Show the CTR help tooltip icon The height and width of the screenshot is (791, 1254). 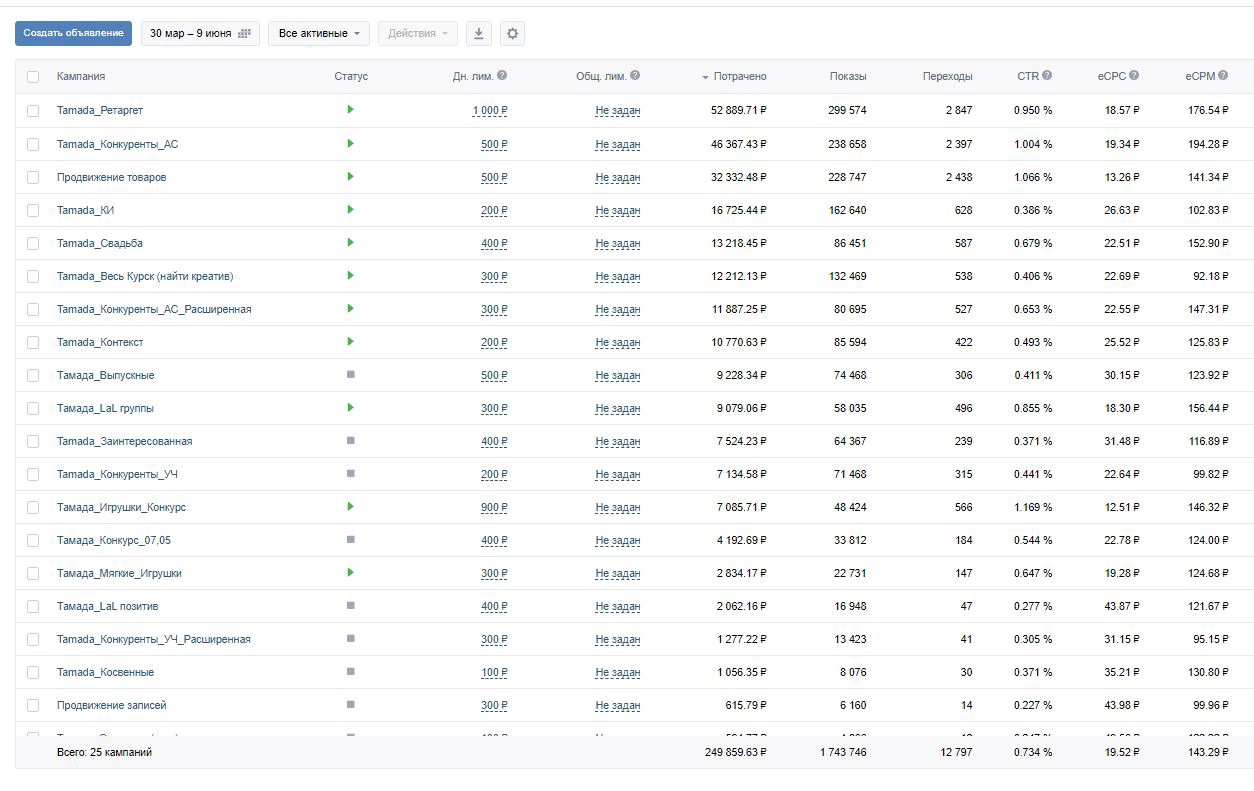pos(1047,75)
